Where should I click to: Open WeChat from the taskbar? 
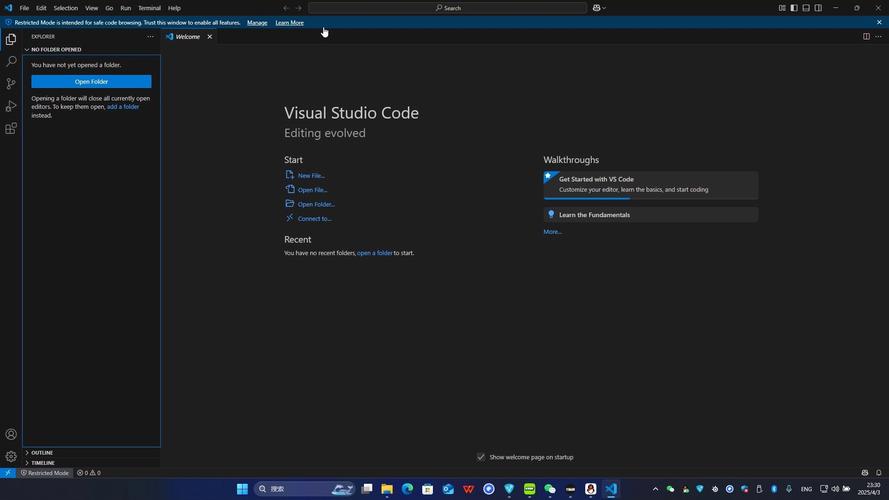(x=550, y=489)
